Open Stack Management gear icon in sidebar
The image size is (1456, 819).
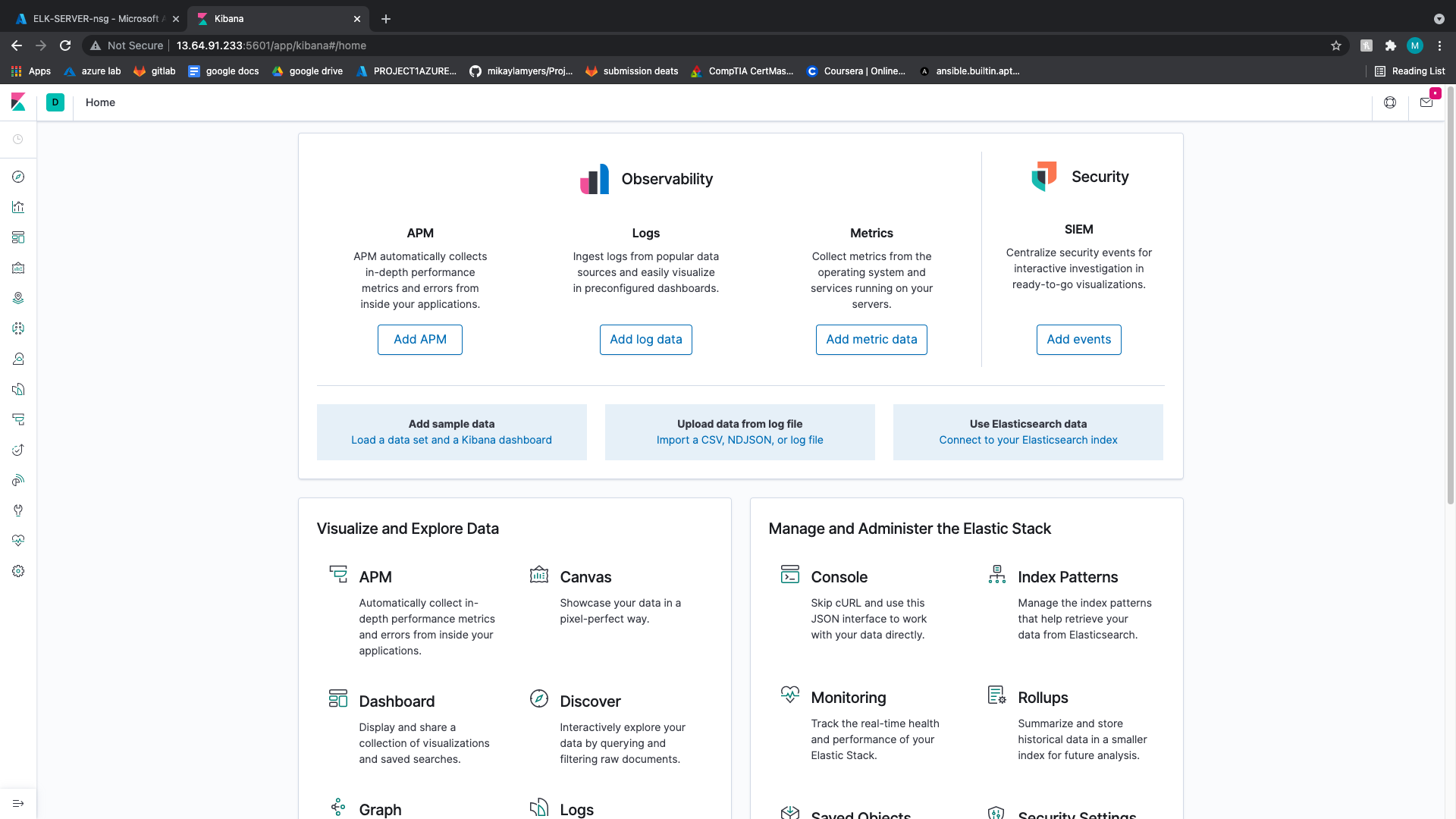(x=18, y=571)
